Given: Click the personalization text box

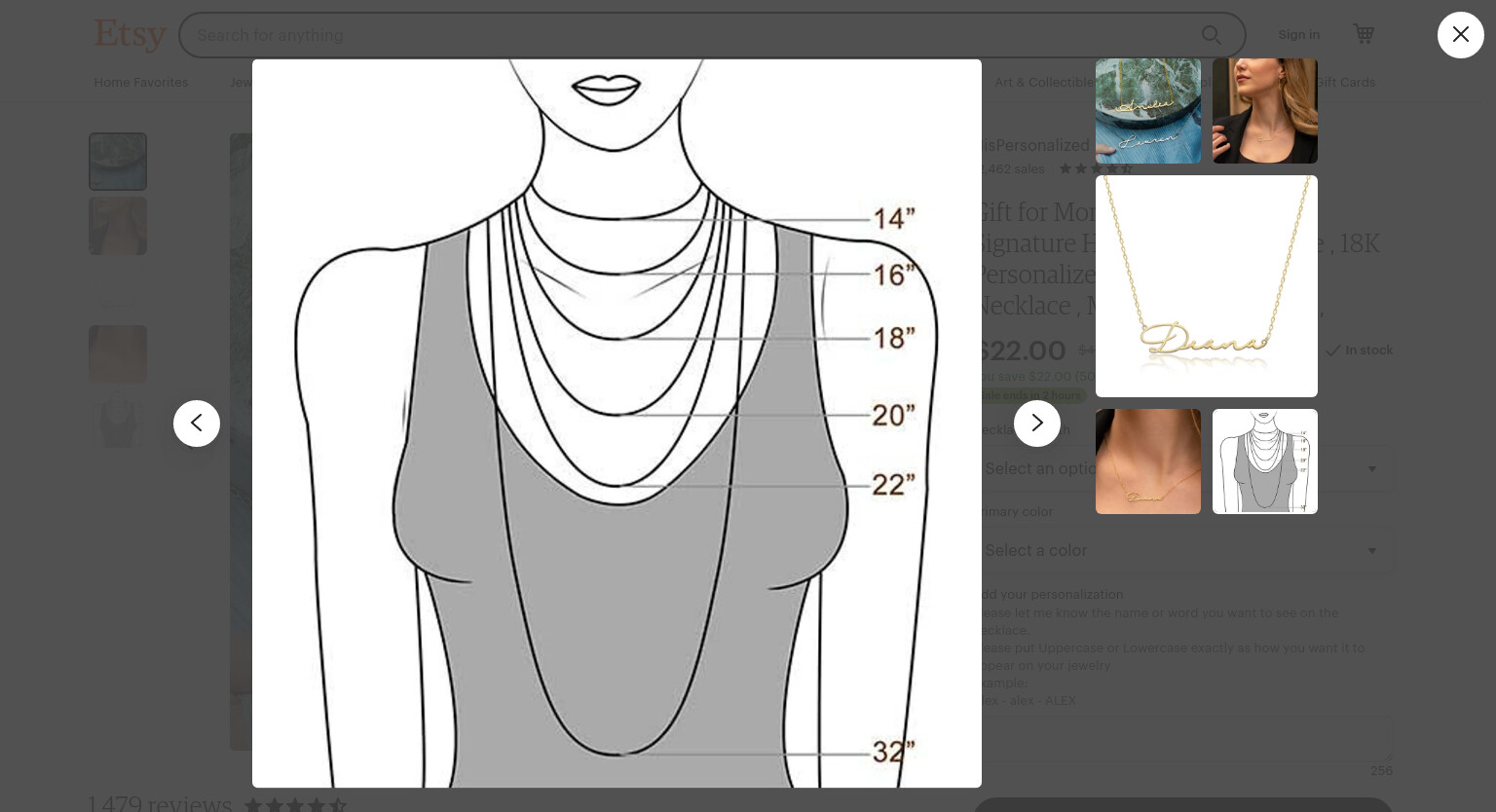Looking at the screenshot, I should coord(1183,739).
